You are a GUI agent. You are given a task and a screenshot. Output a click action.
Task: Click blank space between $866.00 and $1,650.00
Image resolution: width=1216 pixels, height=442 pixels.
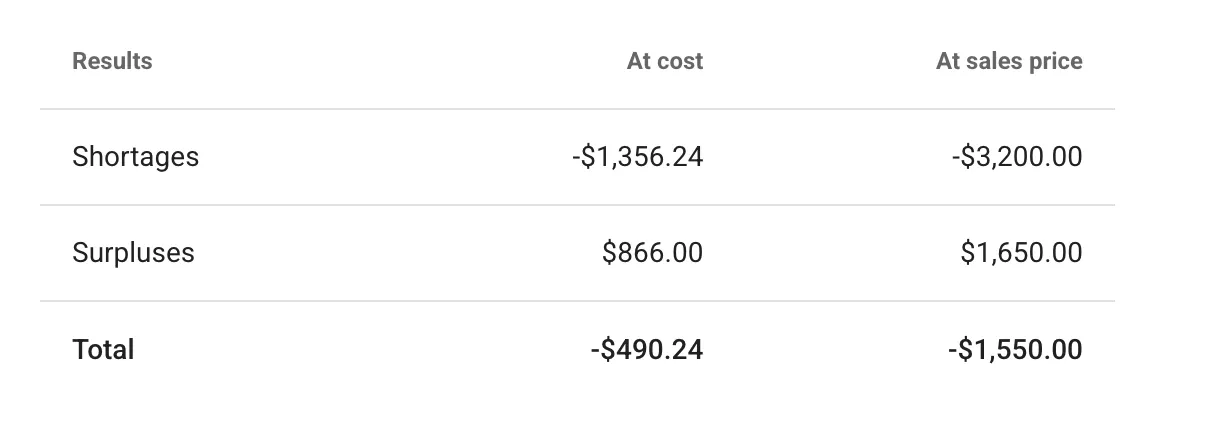point(830,253)
